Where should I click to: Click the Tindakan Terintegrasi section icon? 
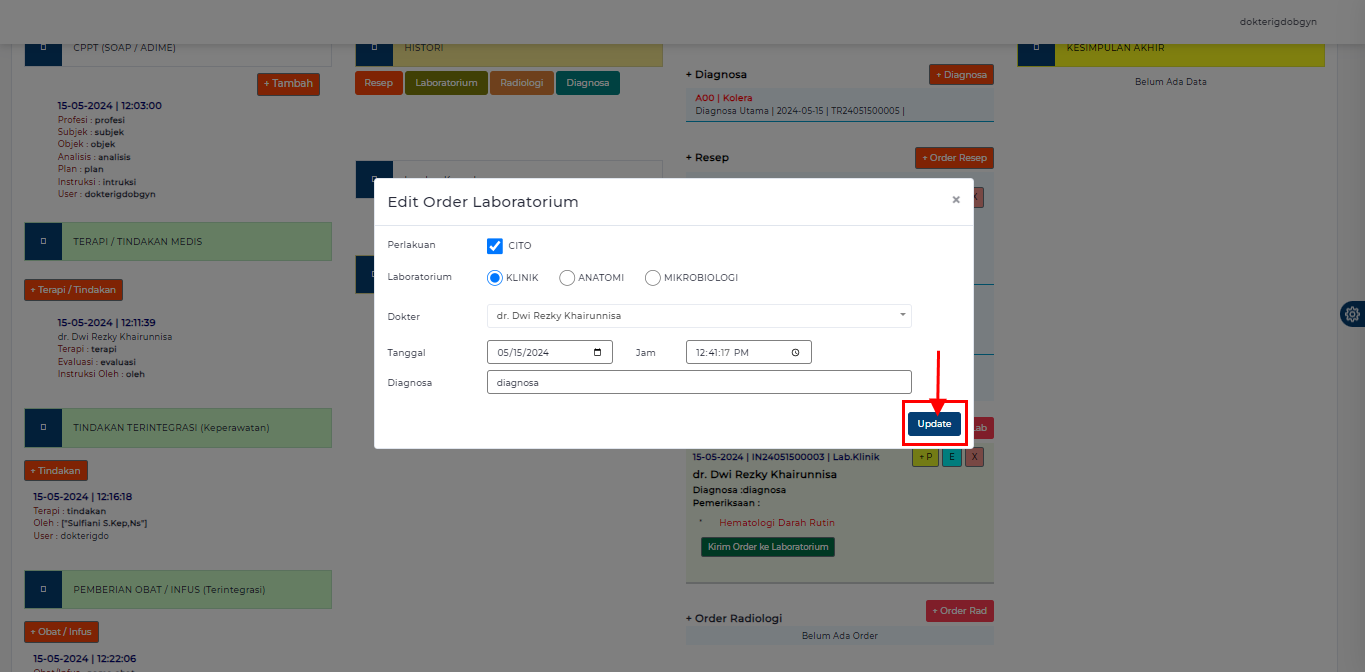[x=43, y=427]
